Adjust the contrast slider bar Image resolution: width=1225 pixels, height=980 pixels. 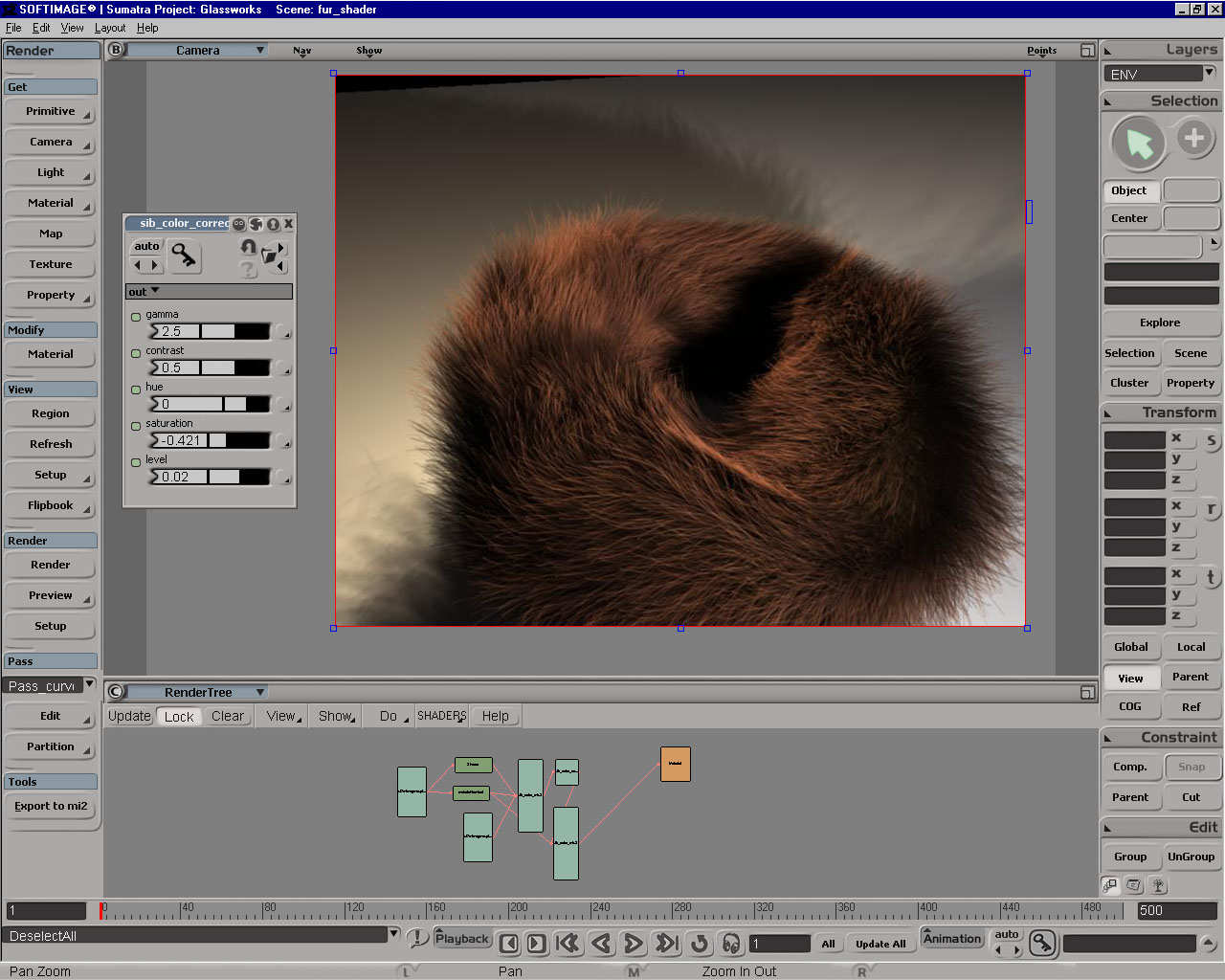point(234,367)
